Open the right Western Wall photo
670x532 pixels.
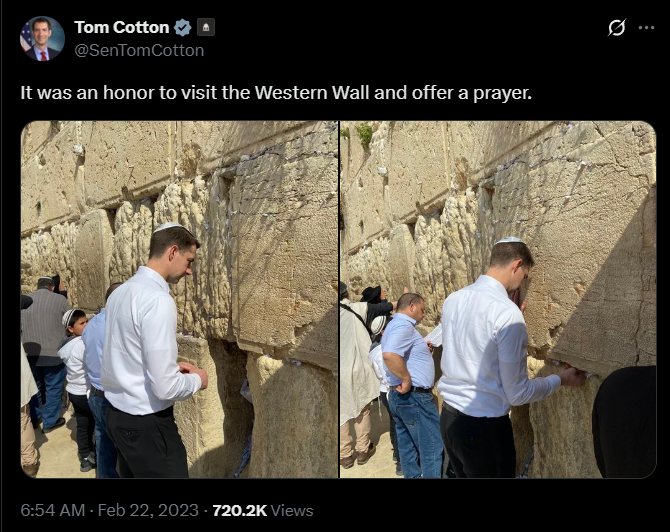[498, 299]
